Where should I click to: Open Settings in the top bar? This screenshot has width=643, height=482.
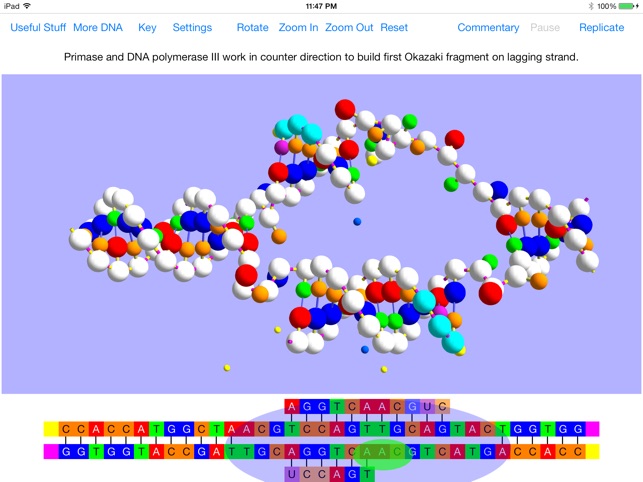192,27
